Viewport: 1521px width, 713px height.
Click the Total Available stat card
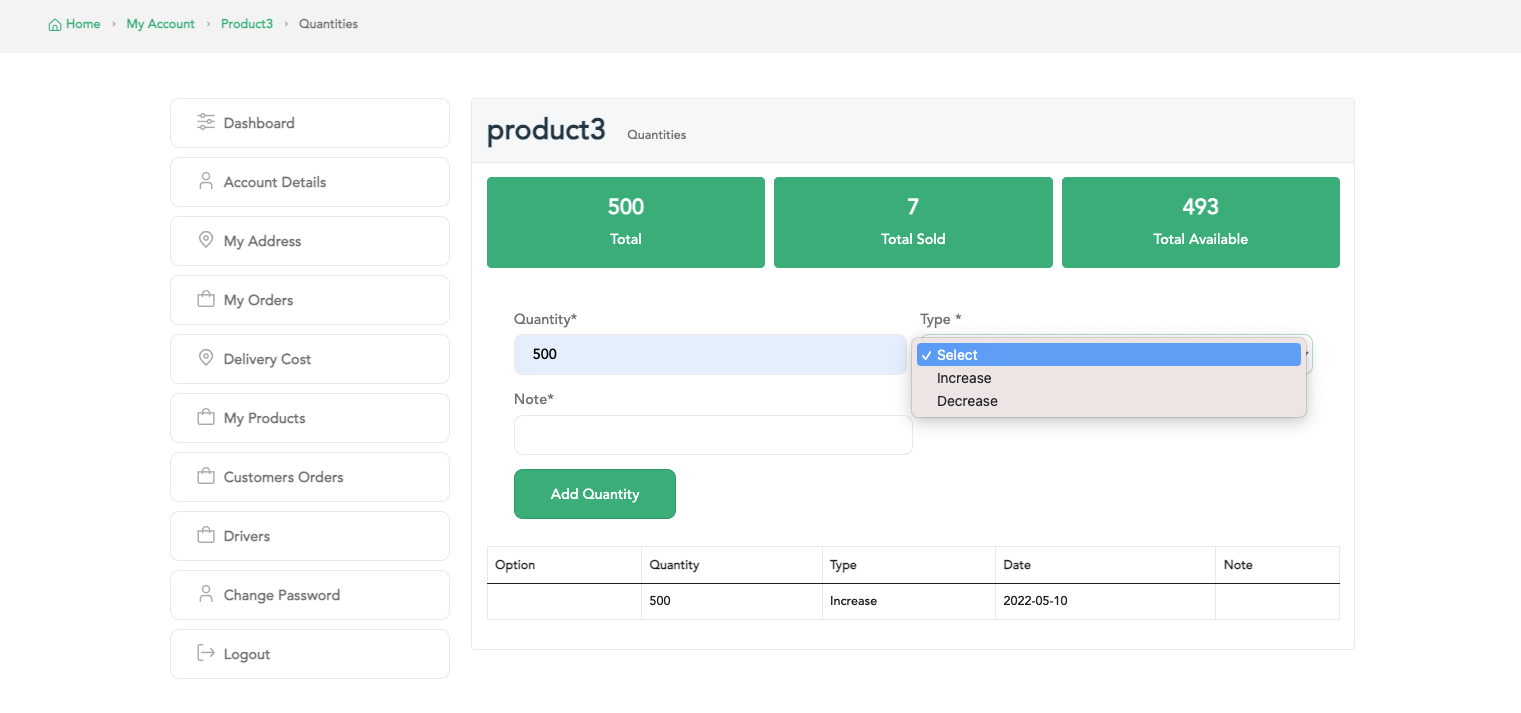tap(1200, 222)
